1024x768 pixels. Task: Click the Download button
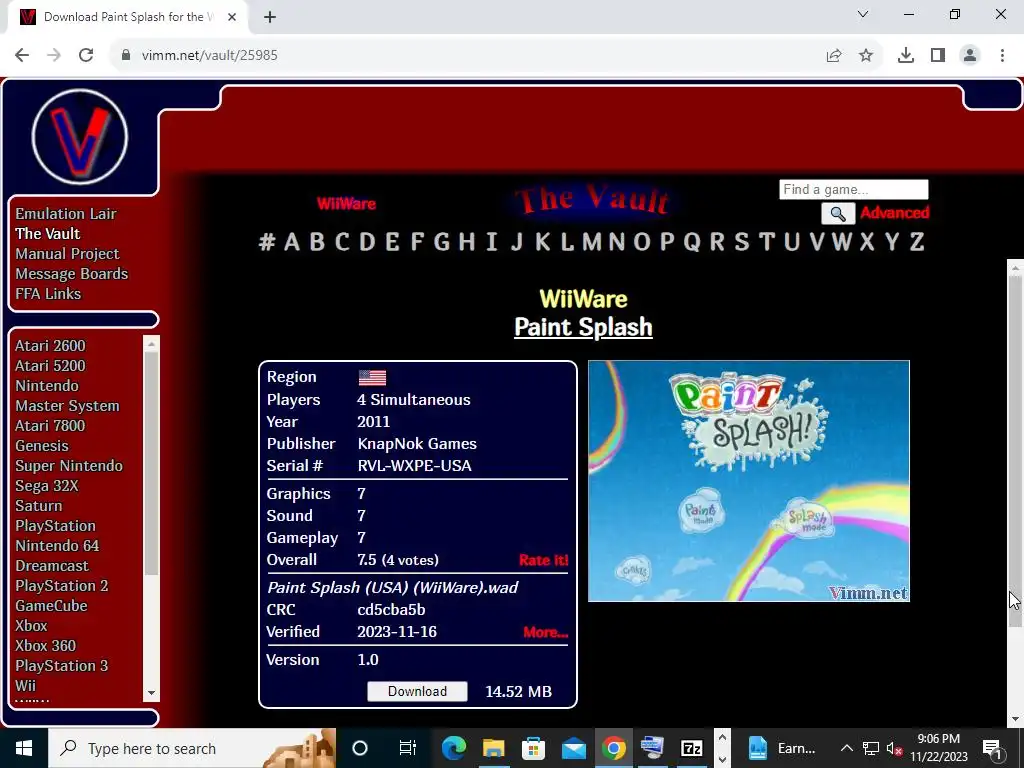coord(417,691)
